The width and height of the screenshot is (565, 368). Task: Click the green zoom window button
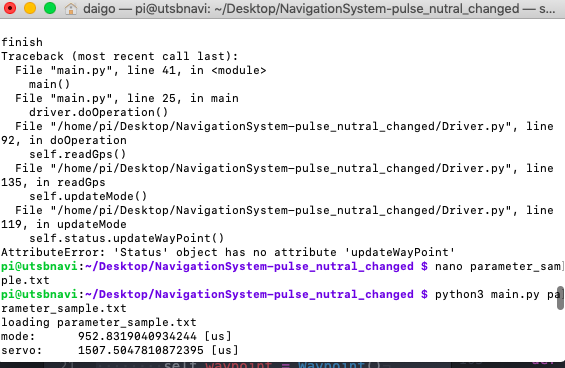click(50, 8)
